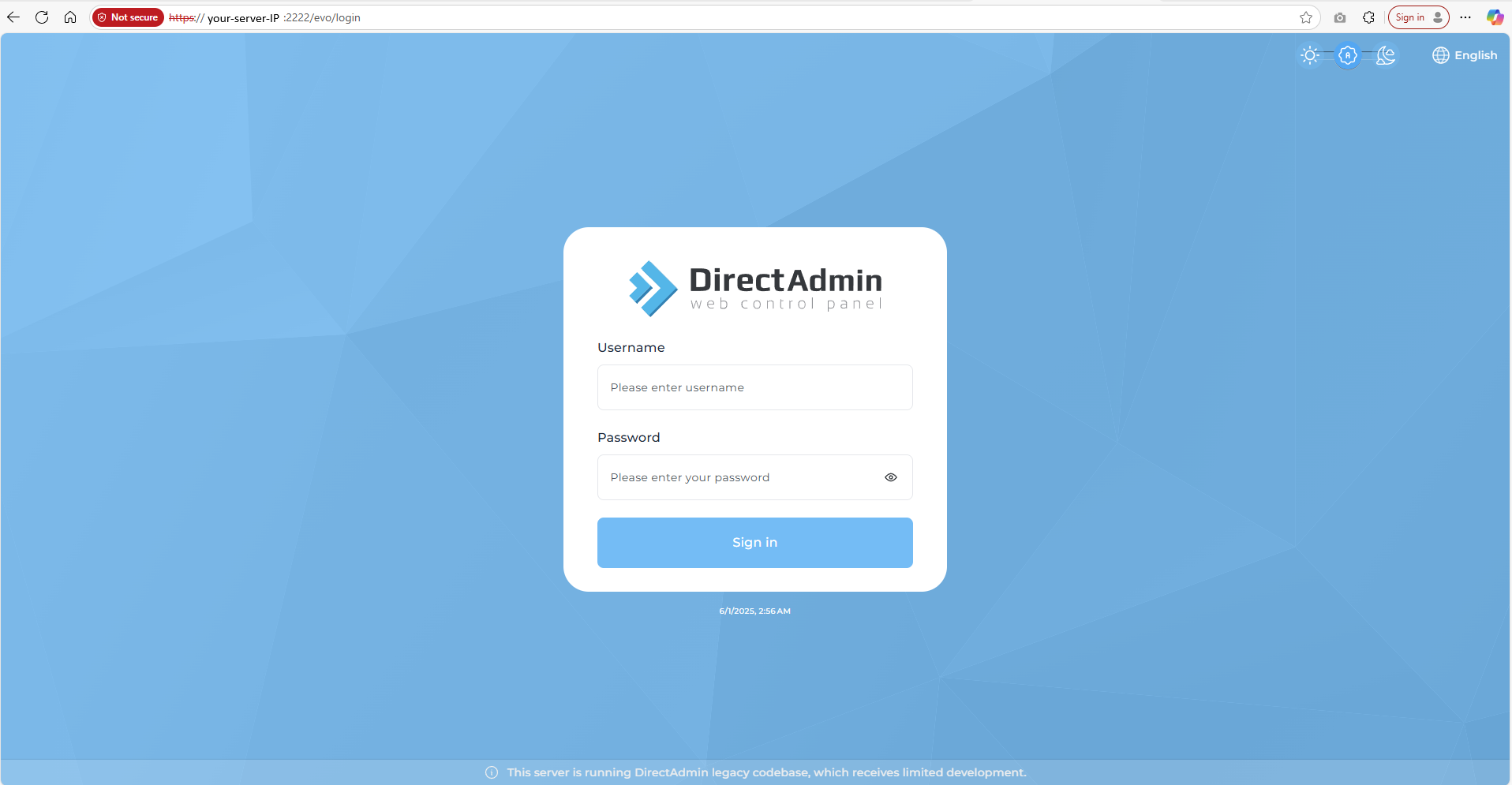Screen dimensions: 1512x785
Task: Open the browser extensions menu
Action: pos(1369,17)
